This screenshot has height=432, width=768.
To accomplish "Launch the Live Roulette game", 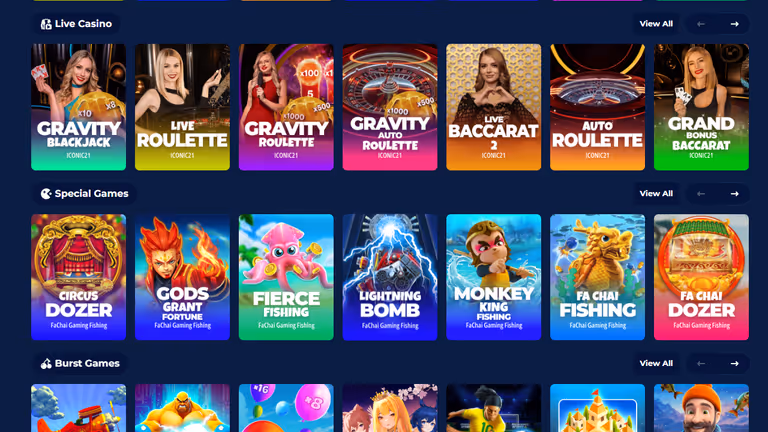I will pos(182,107).
